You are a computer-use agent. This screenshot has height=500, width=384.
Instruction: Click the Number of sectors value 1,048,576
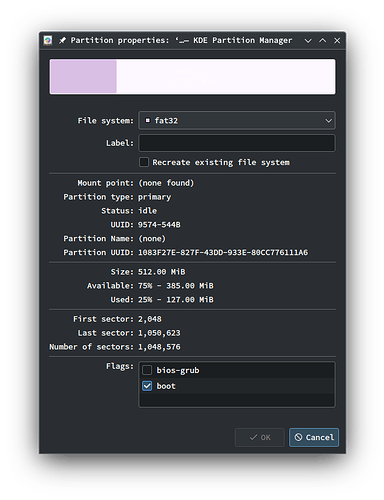tap(159, 347)
